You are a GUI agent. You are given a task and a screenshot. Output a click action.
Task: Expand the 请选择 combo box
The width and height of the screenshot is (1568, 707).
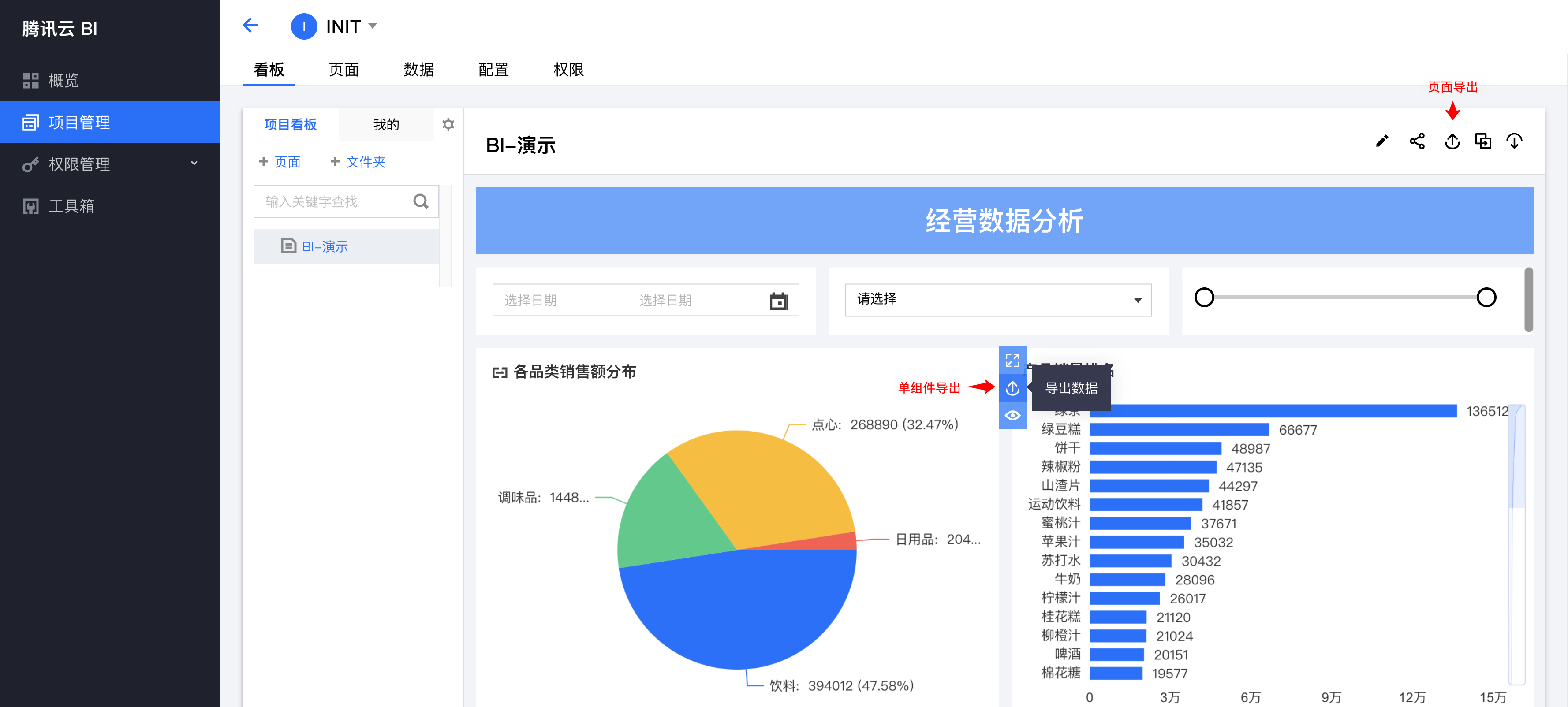pos(998,300)
